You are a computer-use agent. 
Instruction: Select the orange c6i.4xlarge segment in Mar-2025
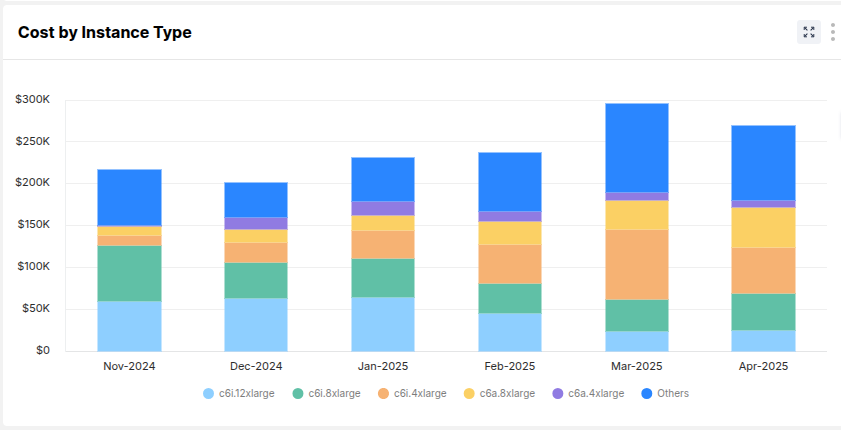[636, 264]
